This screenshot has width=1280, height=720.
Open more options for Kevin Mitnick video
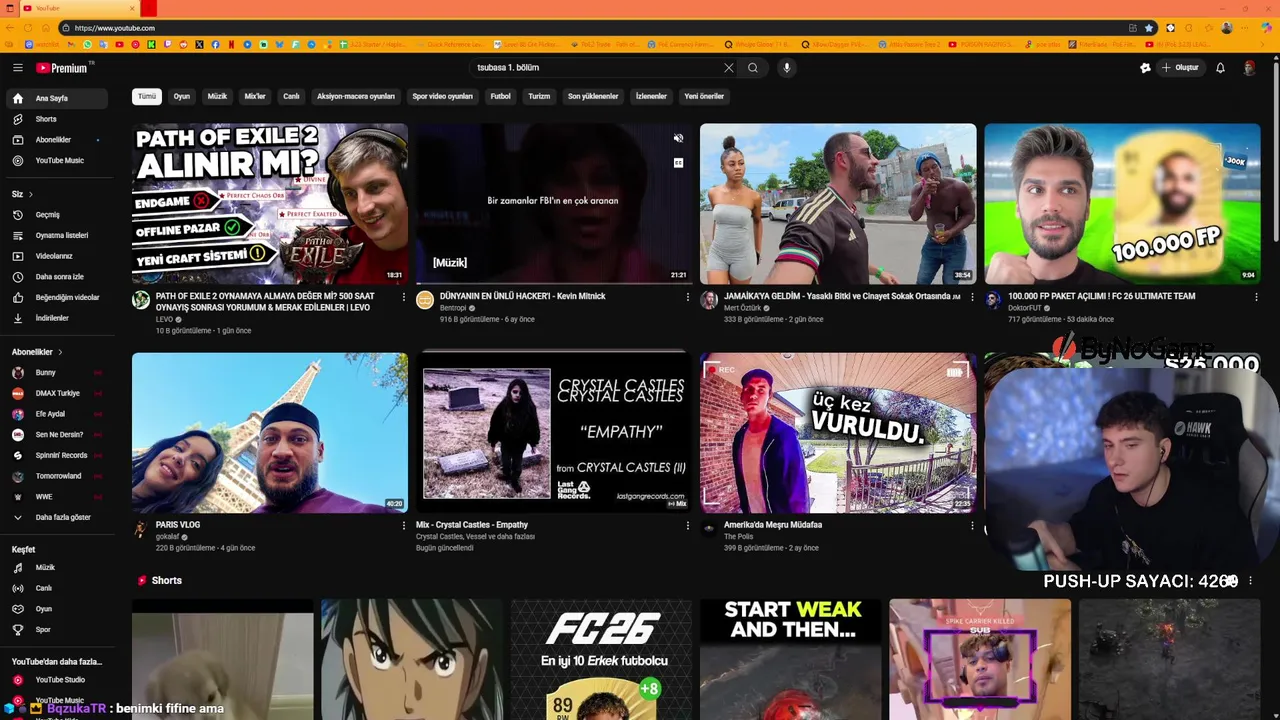click(688, 297)
